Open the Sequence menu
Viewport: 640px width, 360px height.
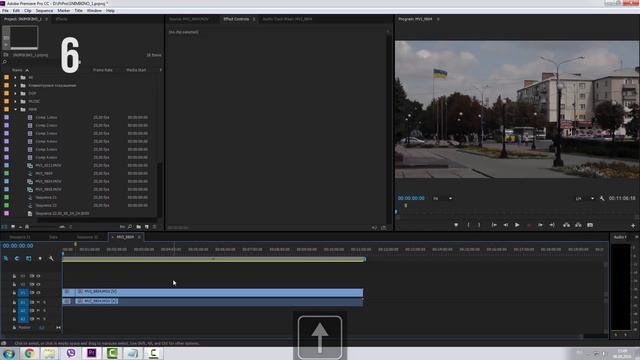[x=44, y=11]
